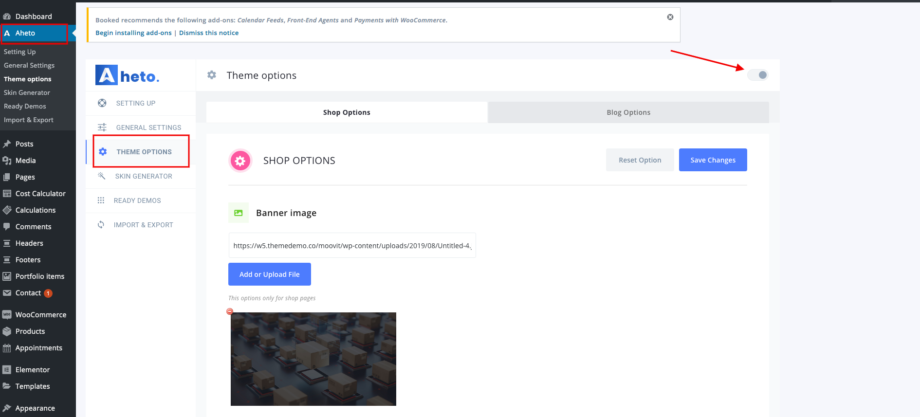The height and width of the screenshot is (417, 920).
Task: Click the Elementor icon
Action: pos(7,370)
